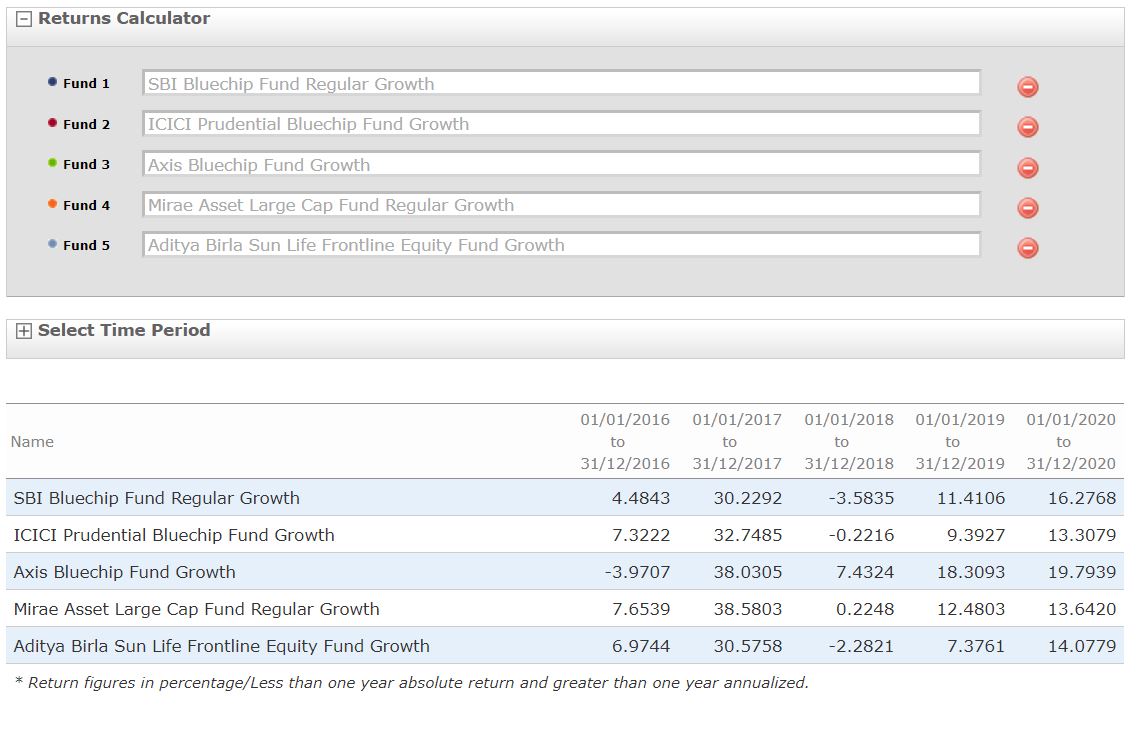Screen dimensions: 1139x732
Task: Focus the ICICI Prudential Bluechip Fund input
Action: (561, 124)
